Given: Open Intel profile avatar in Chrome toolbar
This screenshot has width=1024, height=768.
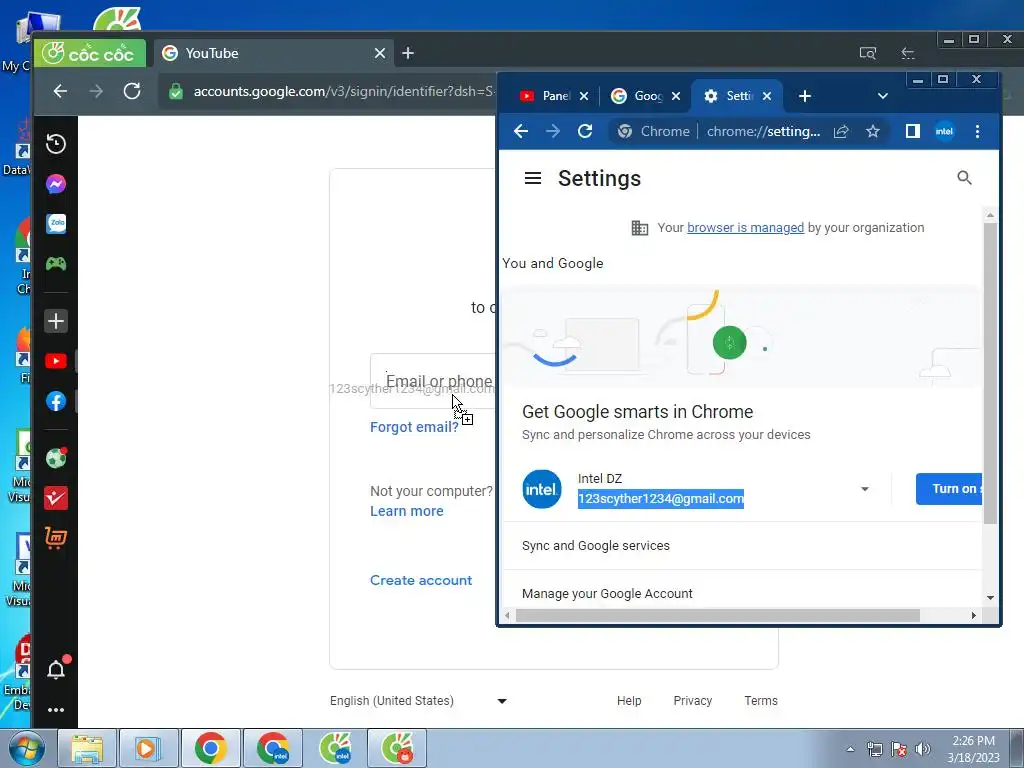Looking at the screenshot, I should pos(944,131).
